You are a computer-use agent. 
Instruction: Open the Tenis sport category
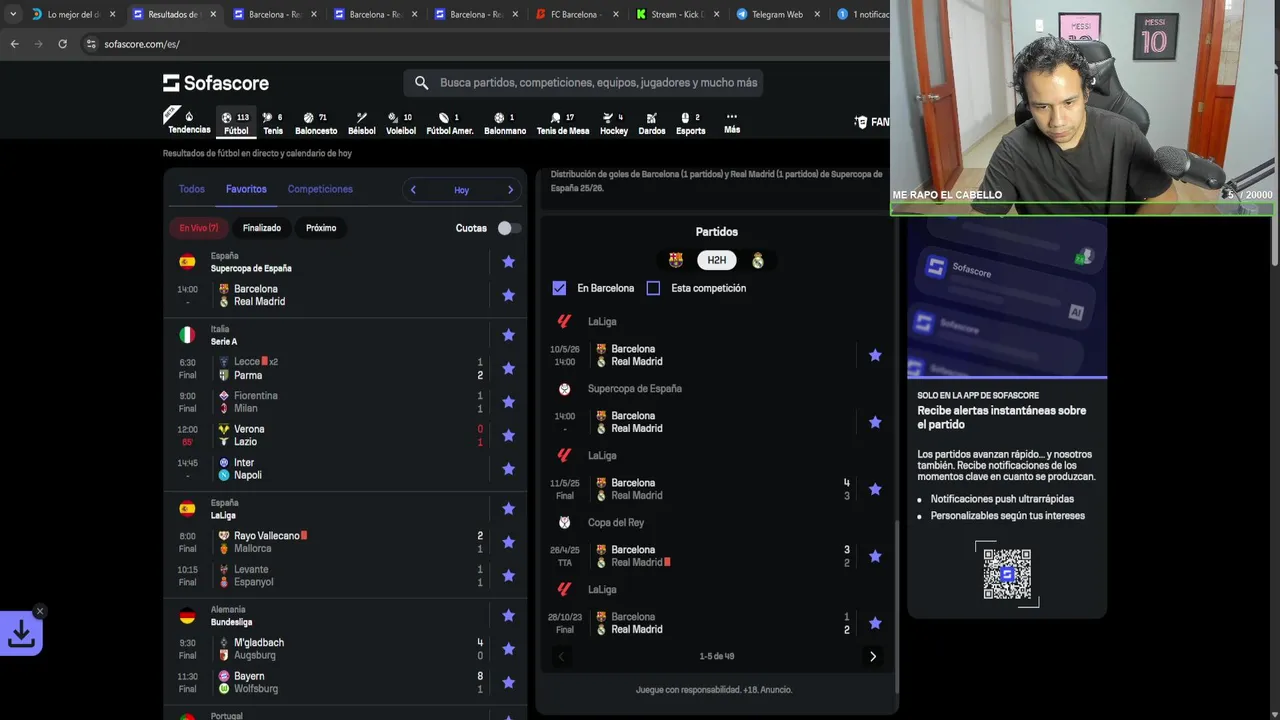(273, 122)
